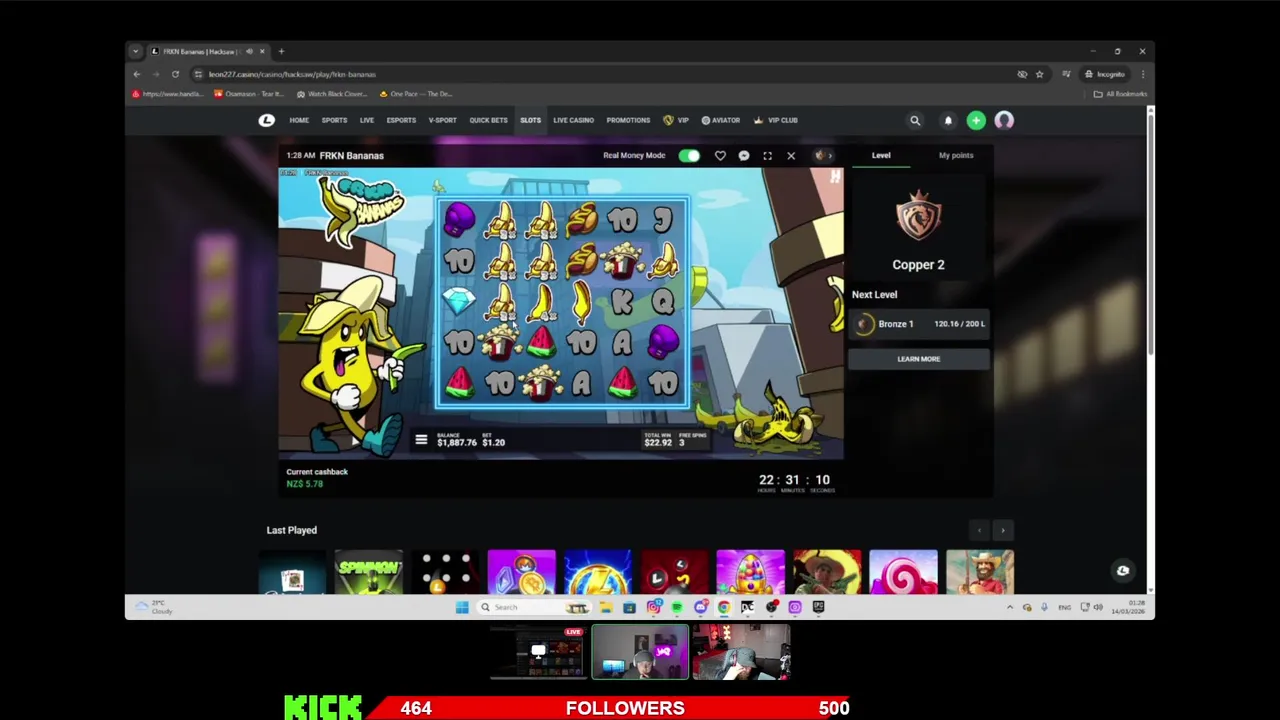Select the SLOTS menu item
This screenshot has width=1280, height=720.
click(530, 120)
